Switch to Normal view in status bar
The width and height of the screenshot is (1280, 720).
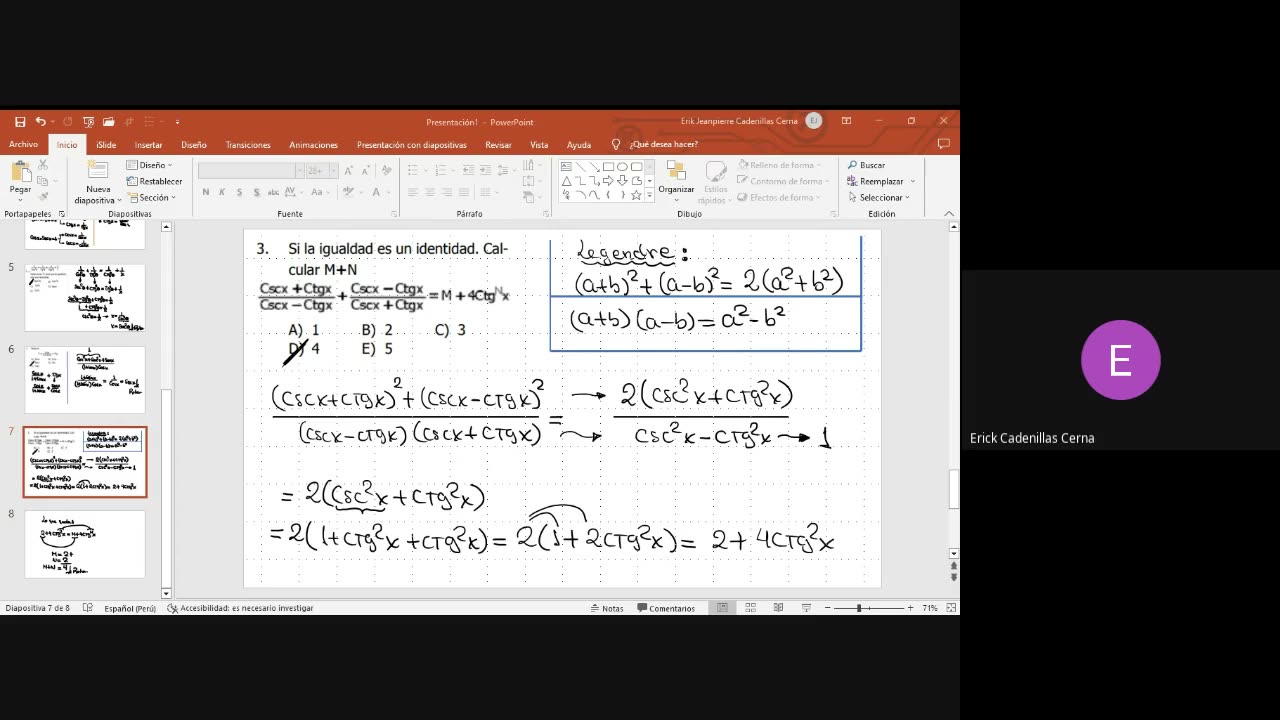coord(722,608)
